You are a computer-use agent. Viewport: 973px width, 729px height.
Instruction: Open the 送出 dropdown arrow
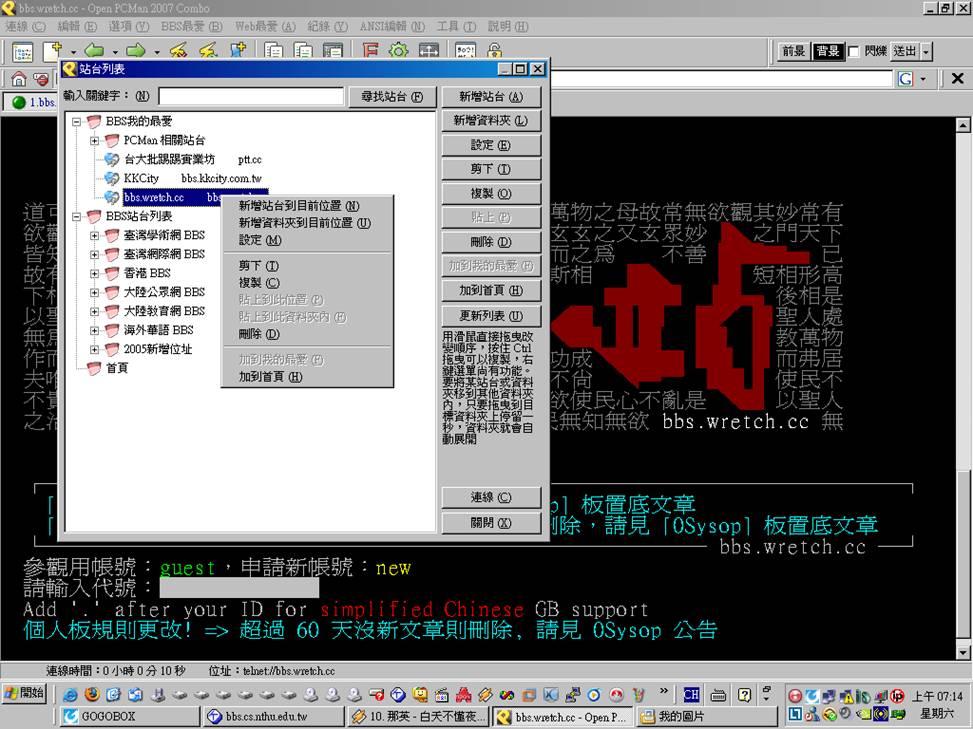(x=926, y=52)
